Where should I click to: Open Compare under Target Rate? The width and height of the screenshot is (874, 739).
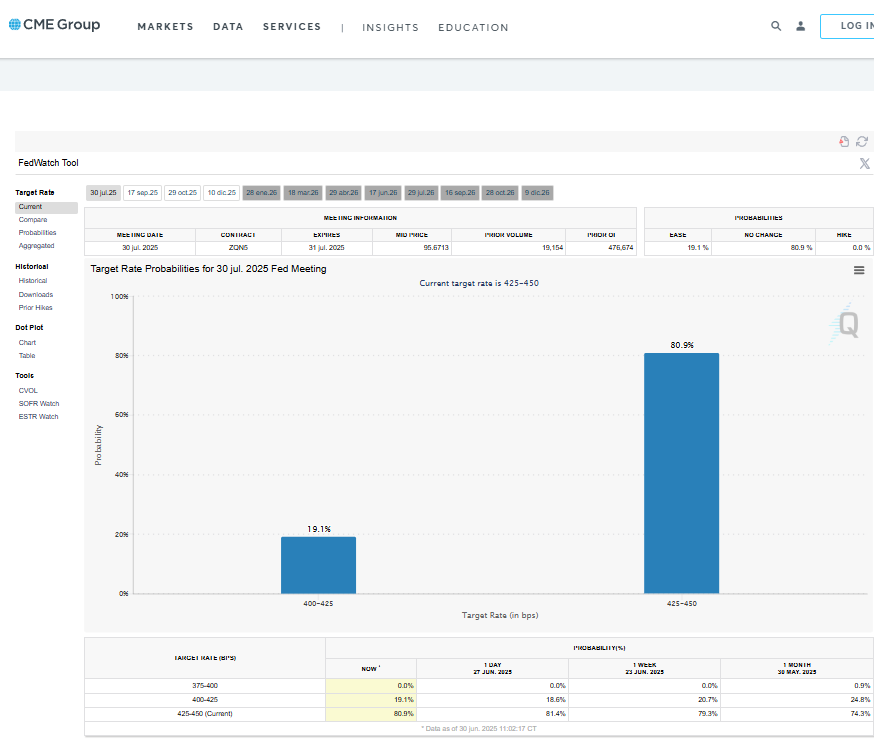[33, 220]
